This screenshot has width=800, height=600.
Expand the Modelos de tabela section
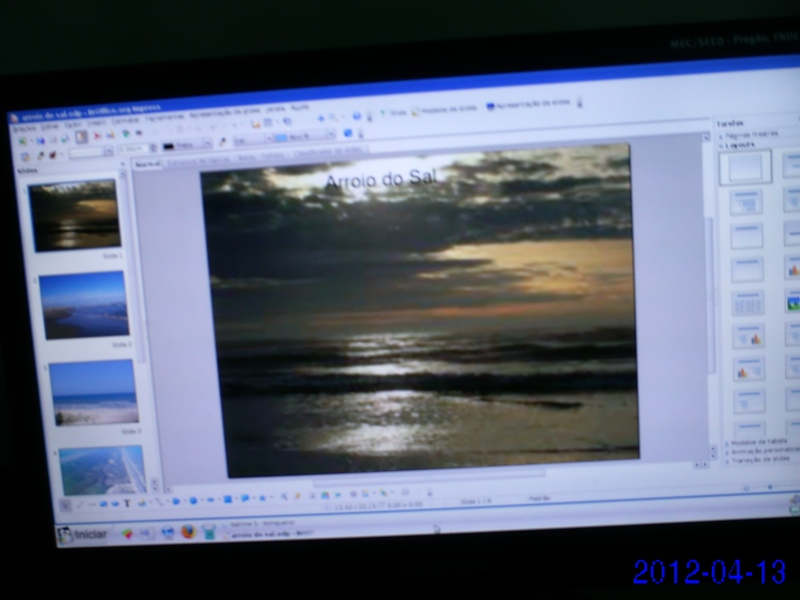click(x=756, y=442)
